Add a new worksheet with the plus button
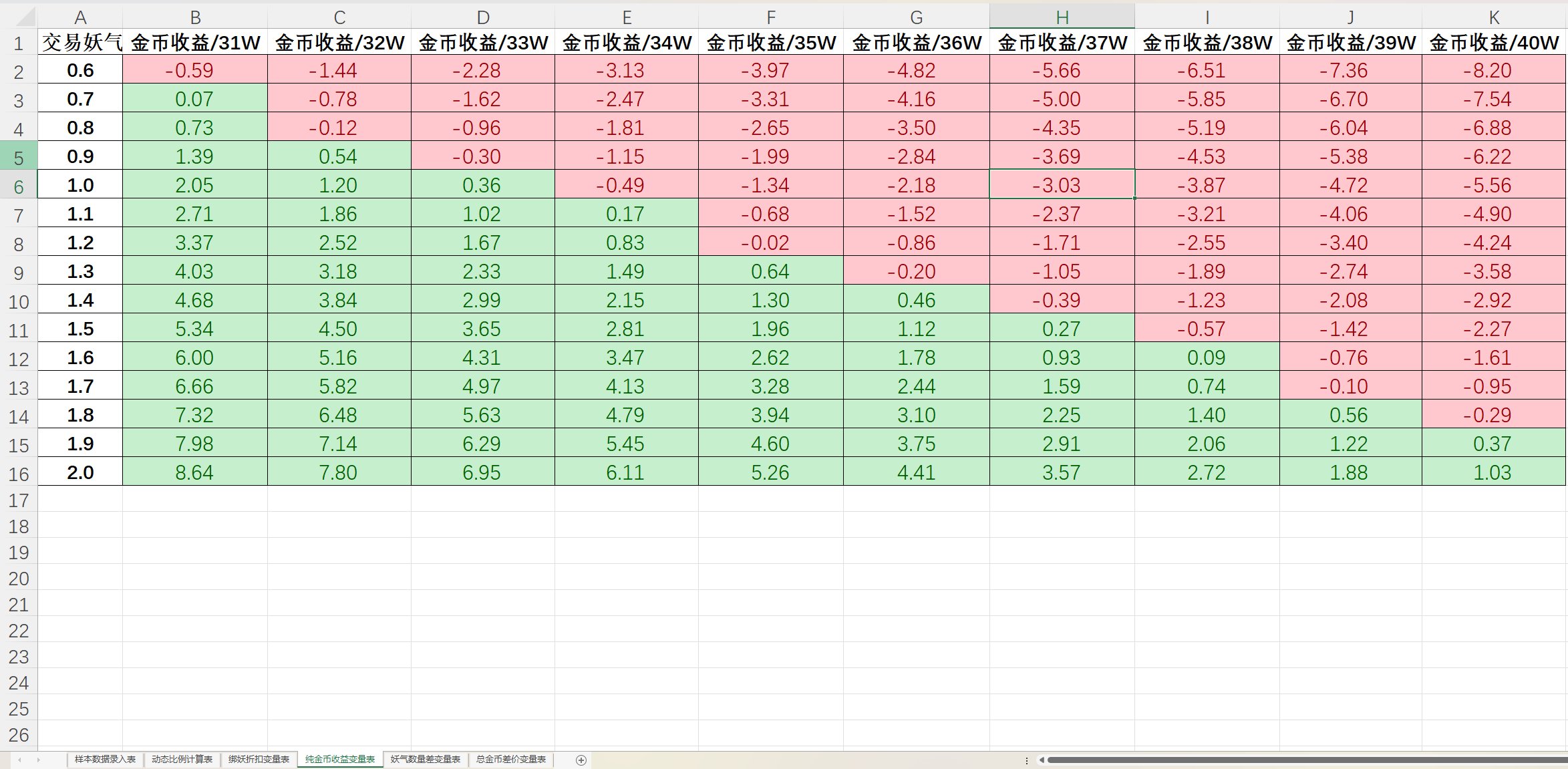The height and width of the screenshot is (769, 1568). pyautogui.click(x=580, y=760)
